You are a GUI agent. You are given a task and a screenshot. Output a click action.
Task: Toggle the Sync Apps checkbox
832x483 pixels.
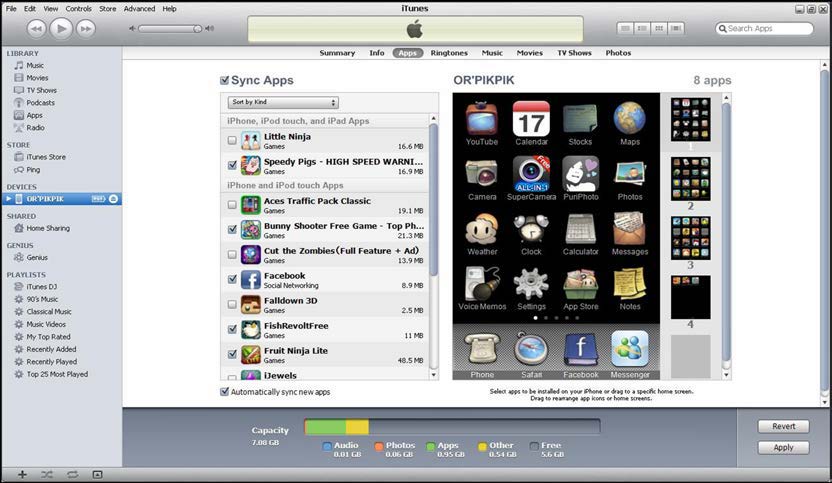pos(224,81)
